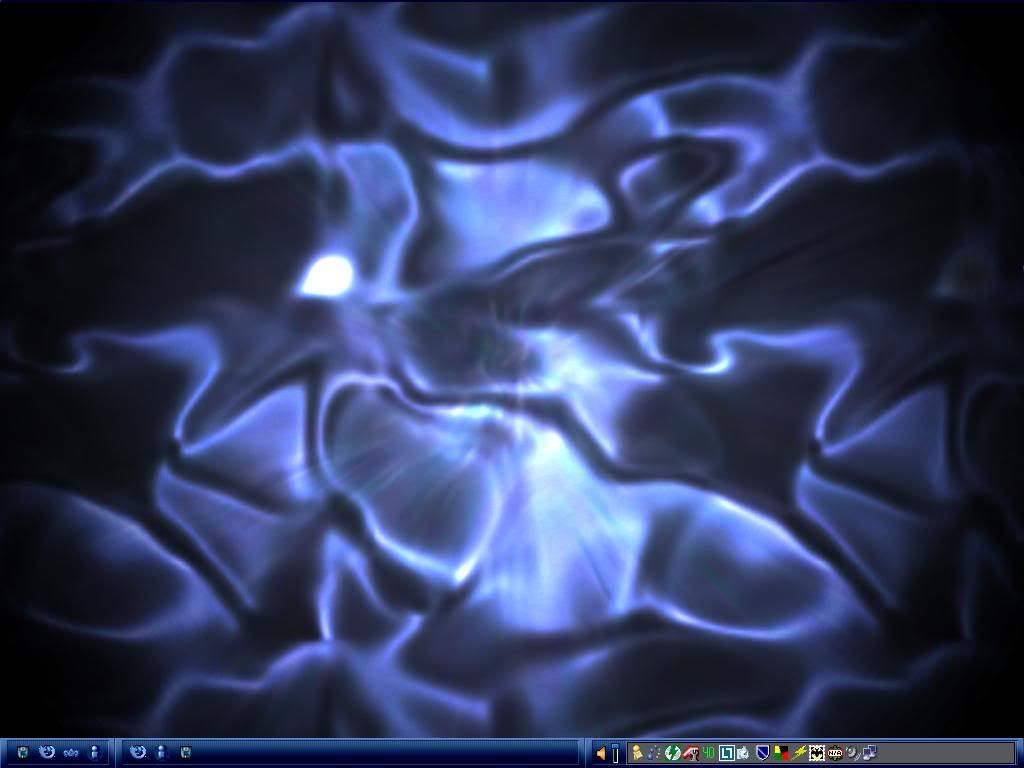Click the green 40 temperature tray indicator
Screen dimensions: 1024x768
(x=708, y=752)
